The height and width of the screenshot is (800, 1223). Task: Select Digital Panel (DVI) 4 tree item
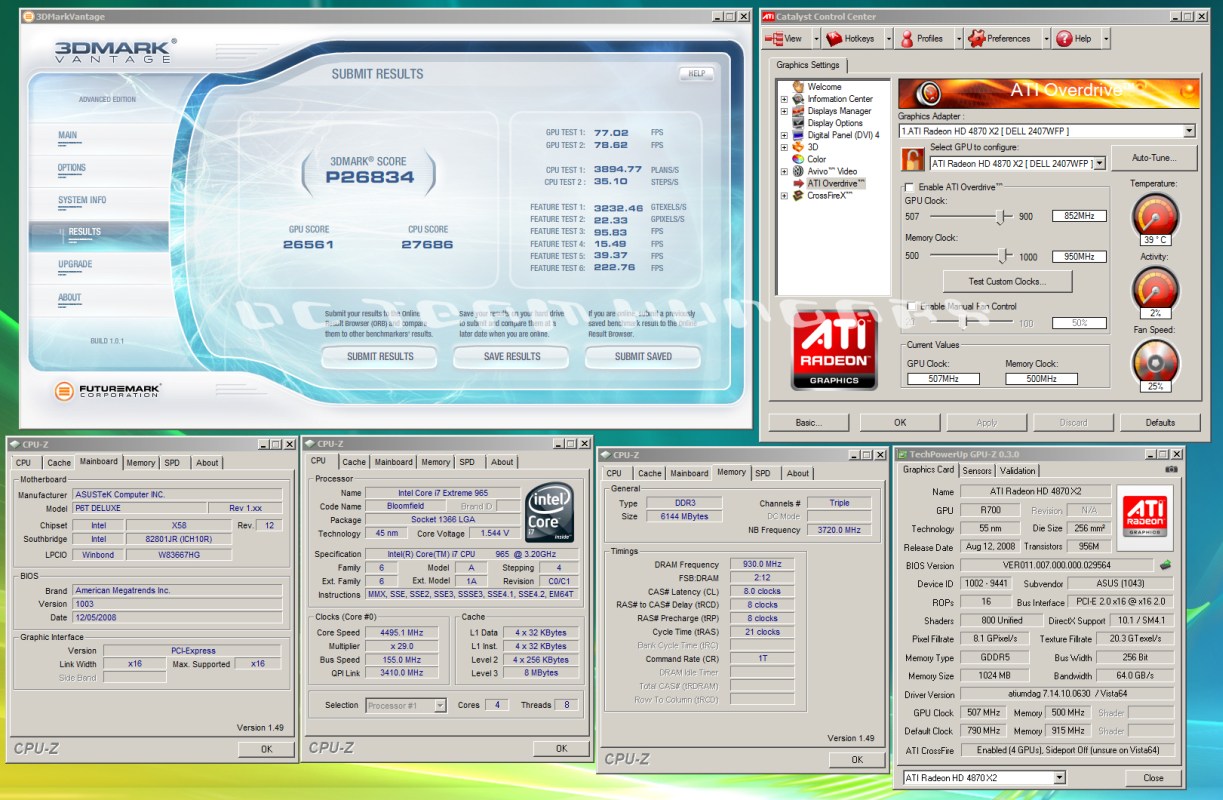[835, 135]
